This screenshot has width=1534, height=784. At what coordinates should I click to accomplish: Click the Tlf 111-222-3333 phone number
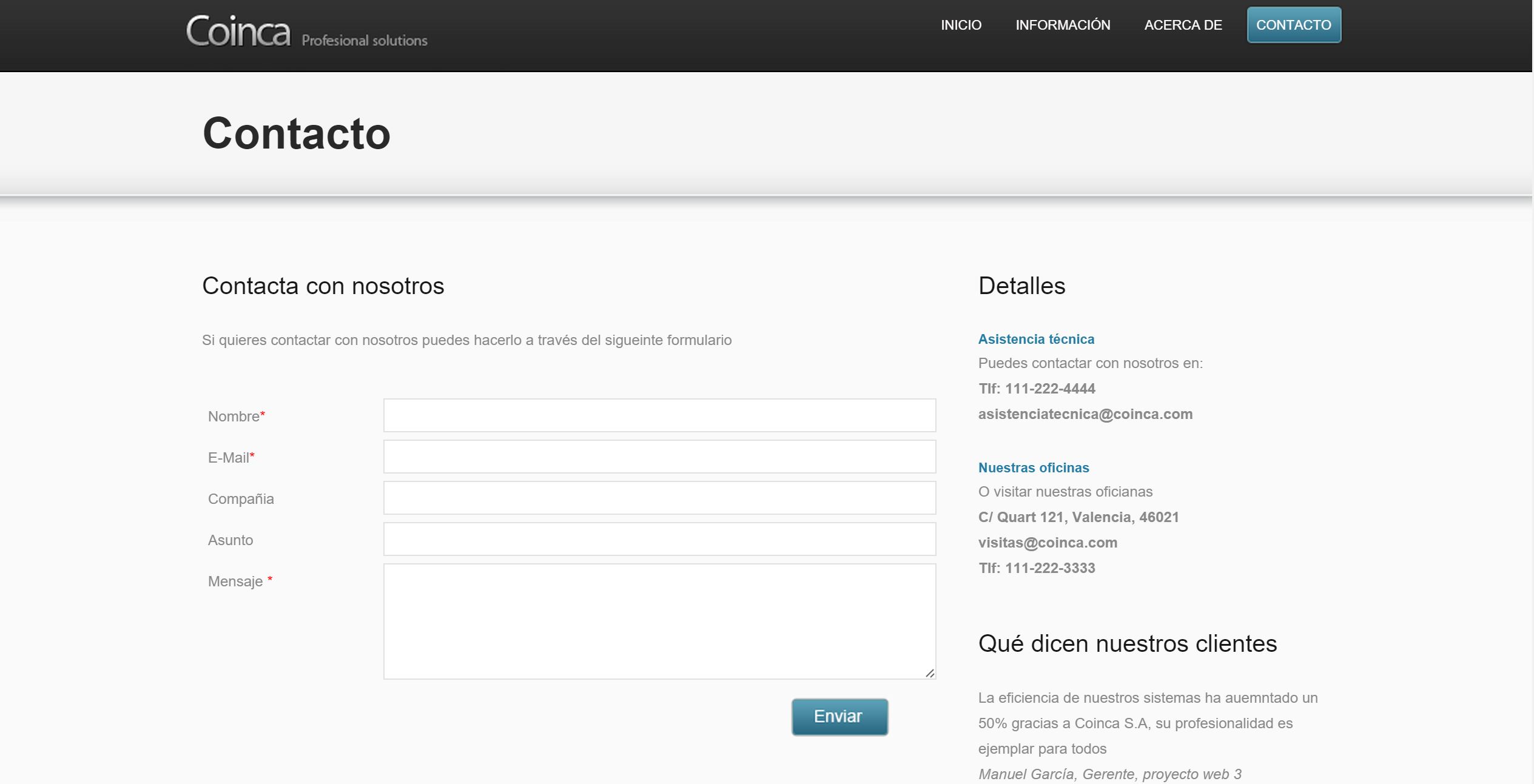[x=1037, y=568]
